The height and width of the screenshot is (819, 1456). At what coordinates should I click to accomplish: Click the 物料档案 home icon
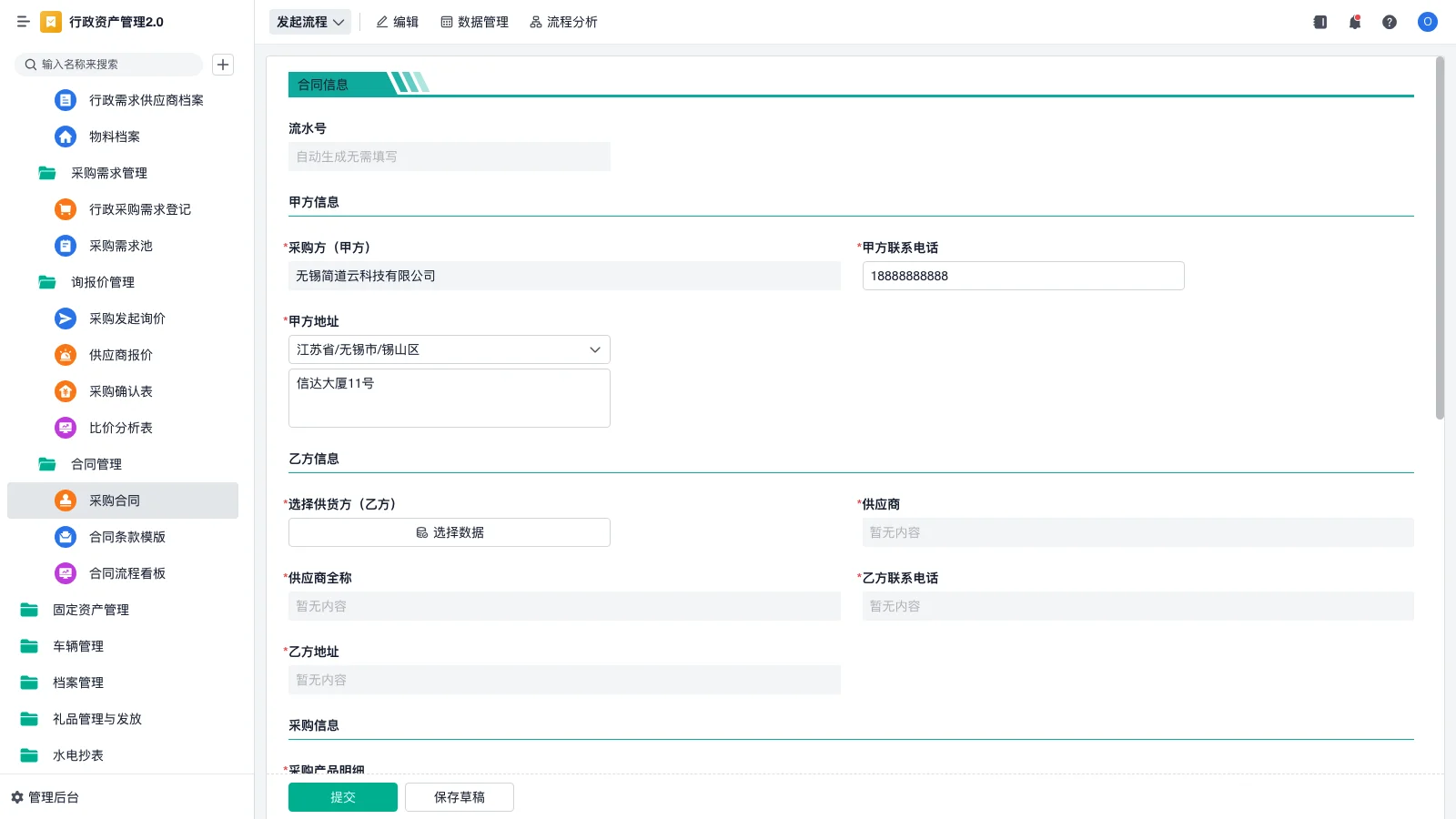coord(66,136)
